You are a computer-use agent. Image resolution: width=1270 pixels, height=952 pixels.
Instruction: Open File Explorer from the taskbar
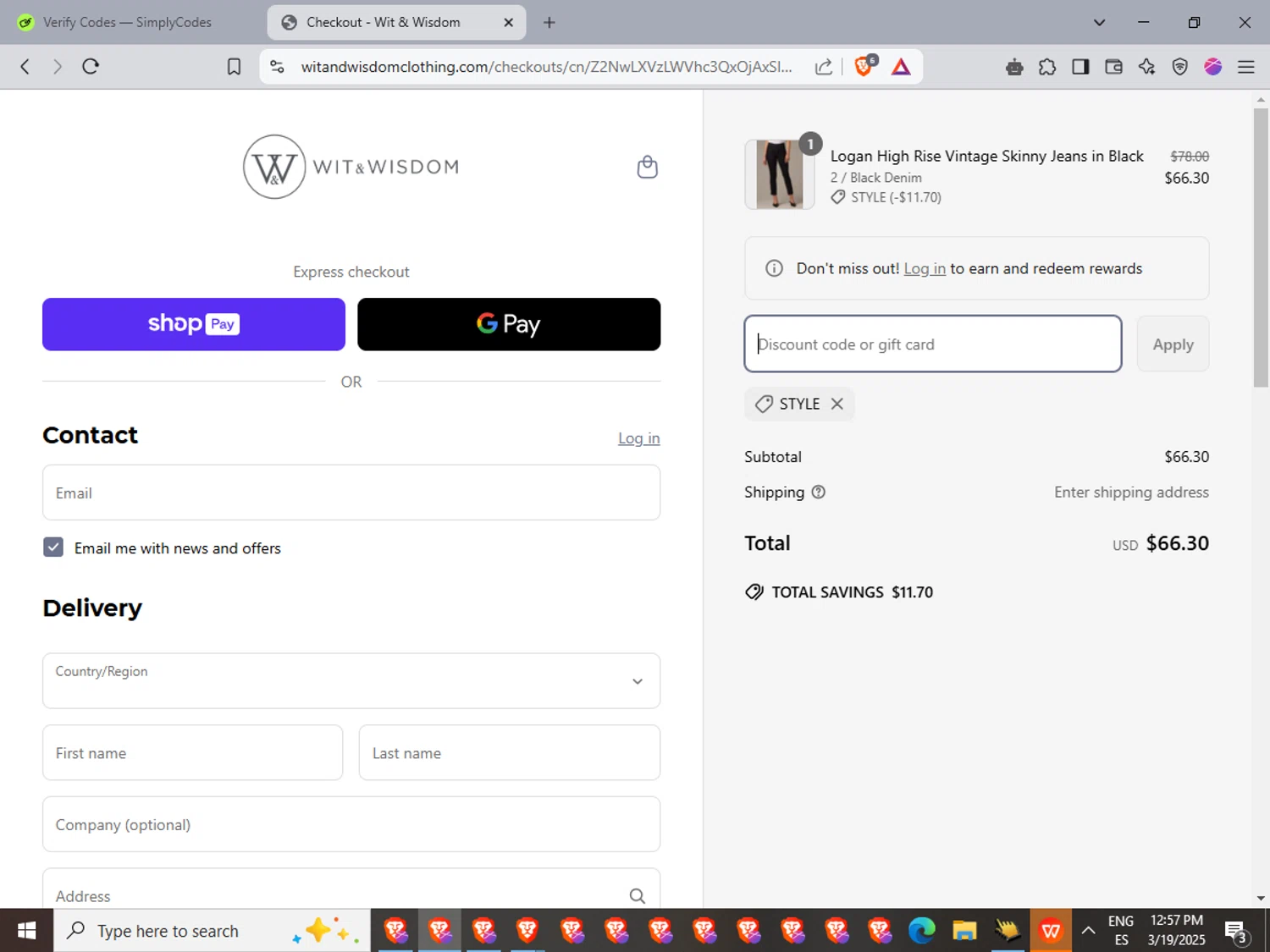point(964,931)
